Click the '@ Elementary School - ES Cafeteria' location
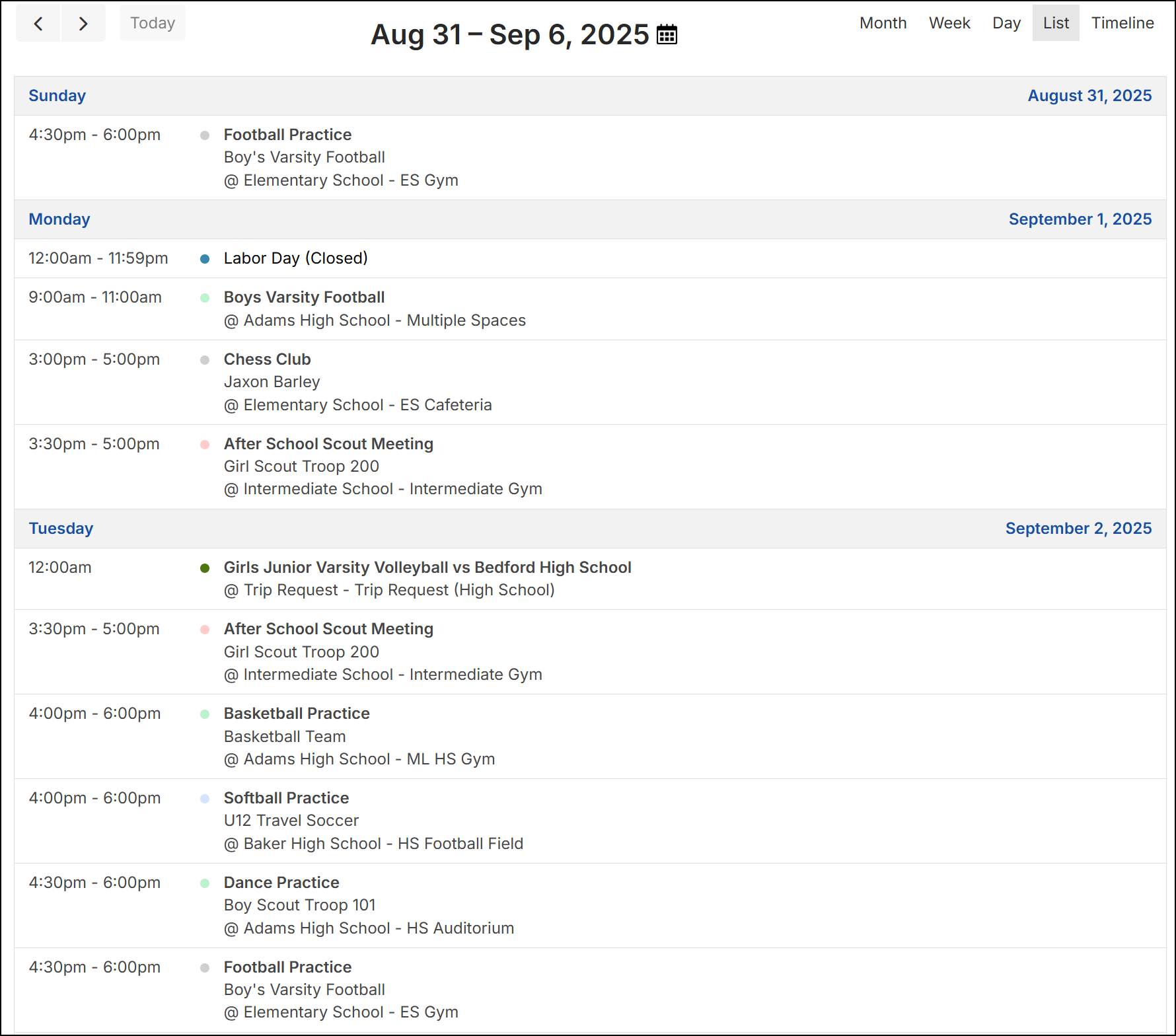 [x=357, y=405]
